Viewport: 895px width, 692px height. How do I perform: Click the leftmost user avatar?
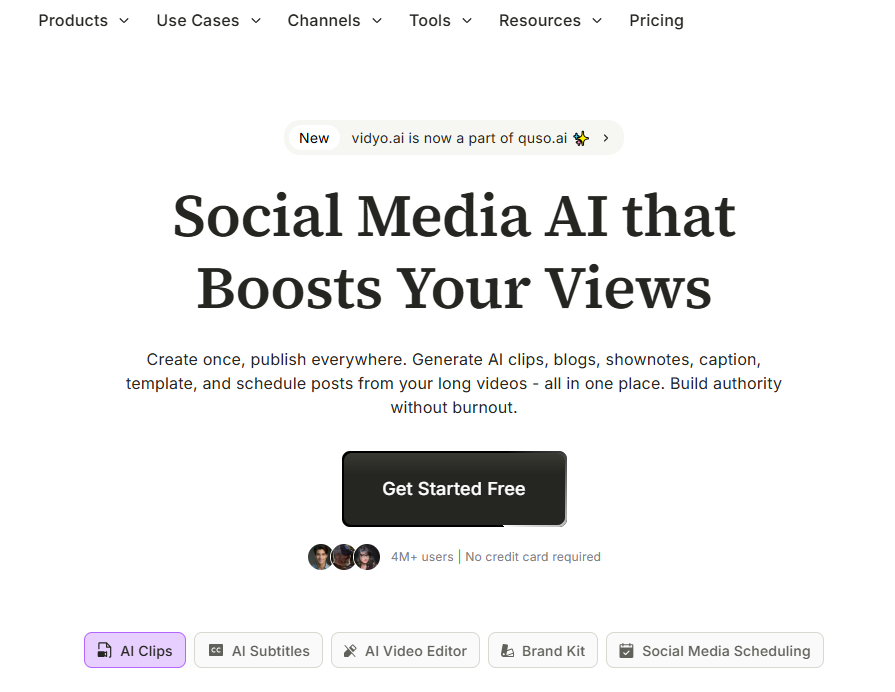320,557
